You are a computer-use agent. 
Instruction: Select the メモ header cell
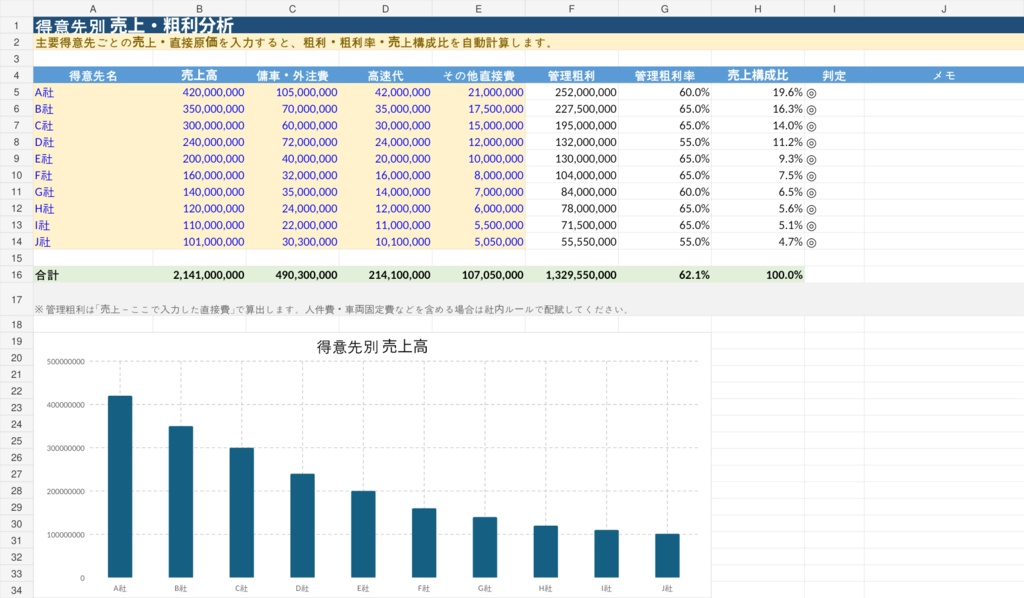[x=944, y=75]
